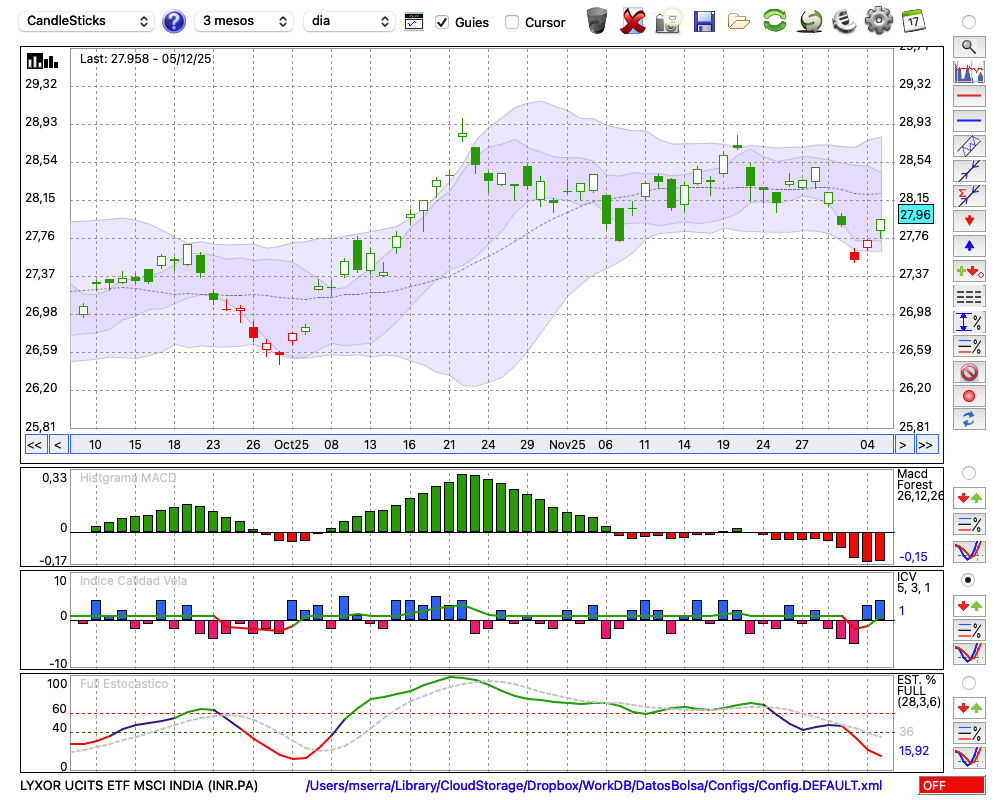Image resolution: width=1000 pixels, height=800 pixels.
Task: Open the settings gear icon
Action: click(x=878, y=21)
